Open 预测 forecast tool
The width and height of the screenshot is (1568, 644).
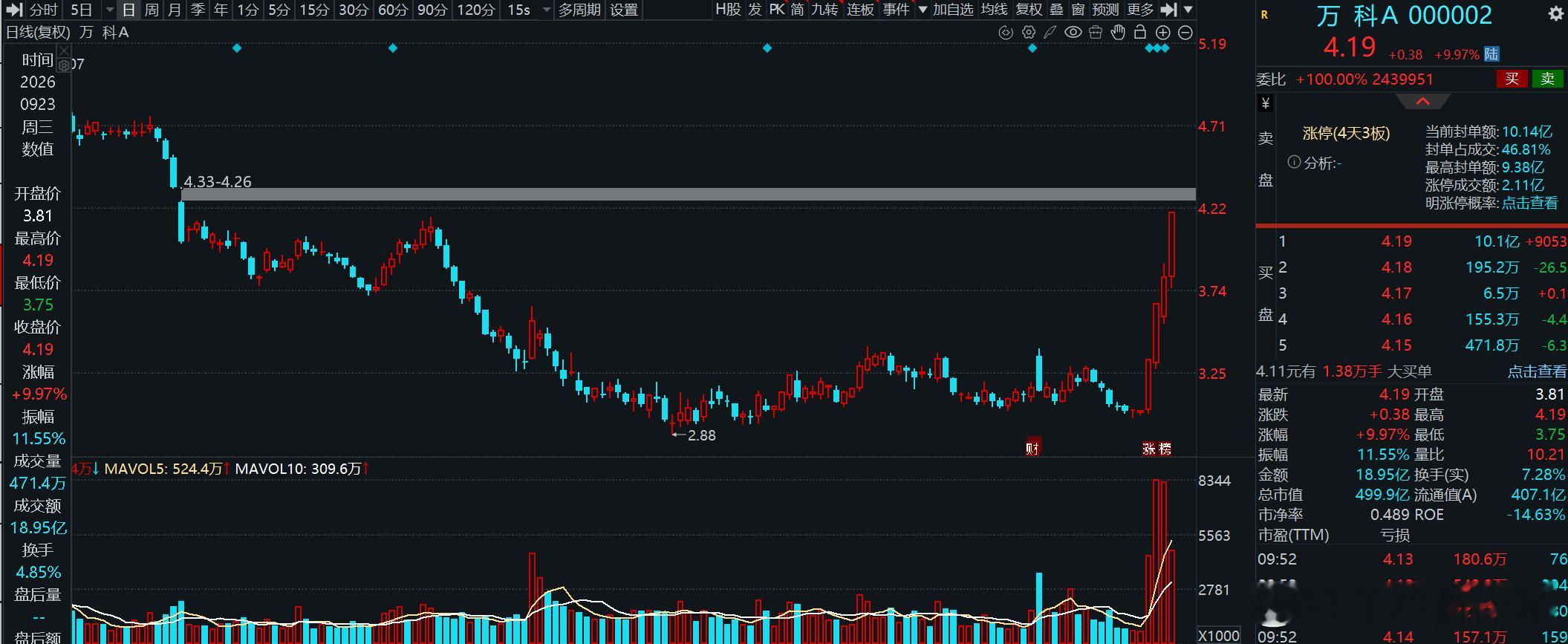[x=1105, y=10]
